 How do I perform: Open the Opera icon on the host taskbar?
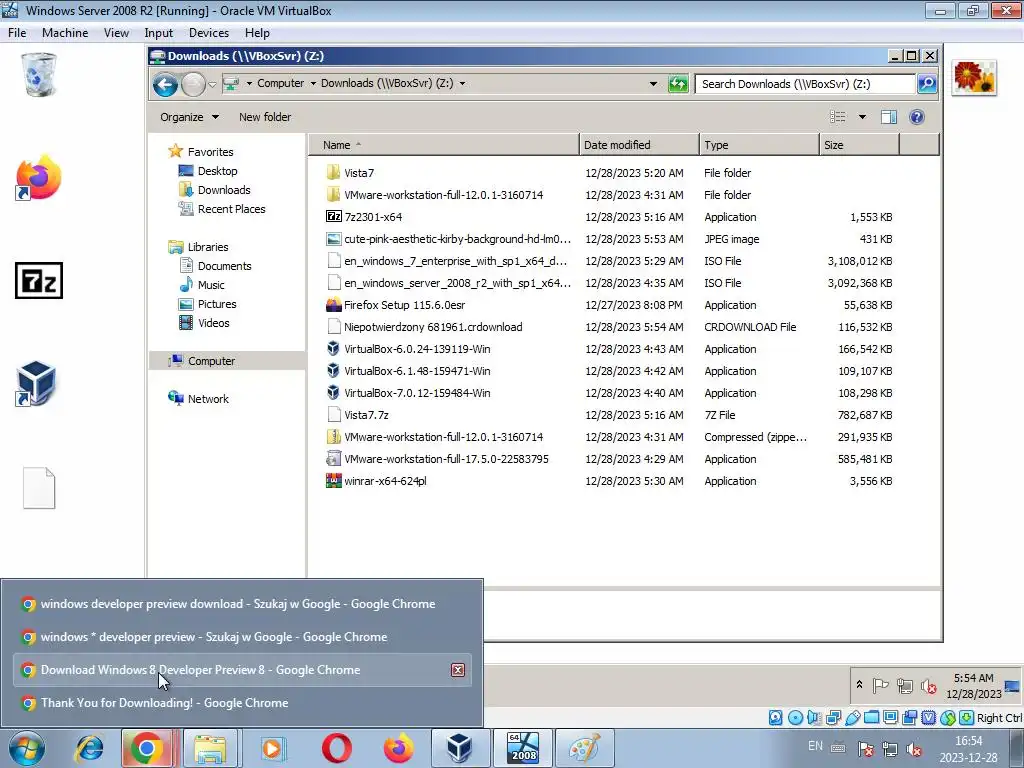(x=336, y=748)
